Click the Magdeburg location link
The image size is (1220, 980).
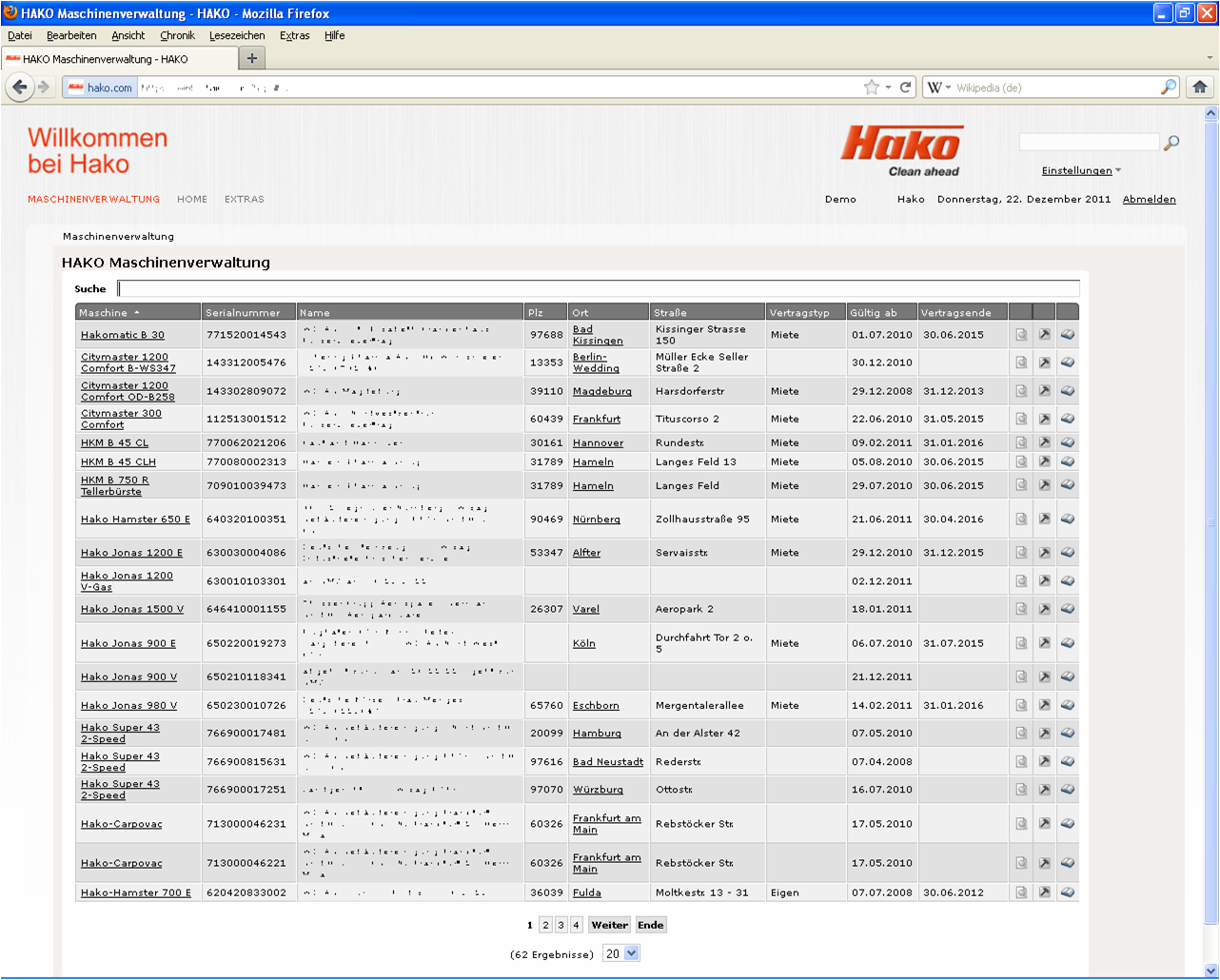[602, 391]
